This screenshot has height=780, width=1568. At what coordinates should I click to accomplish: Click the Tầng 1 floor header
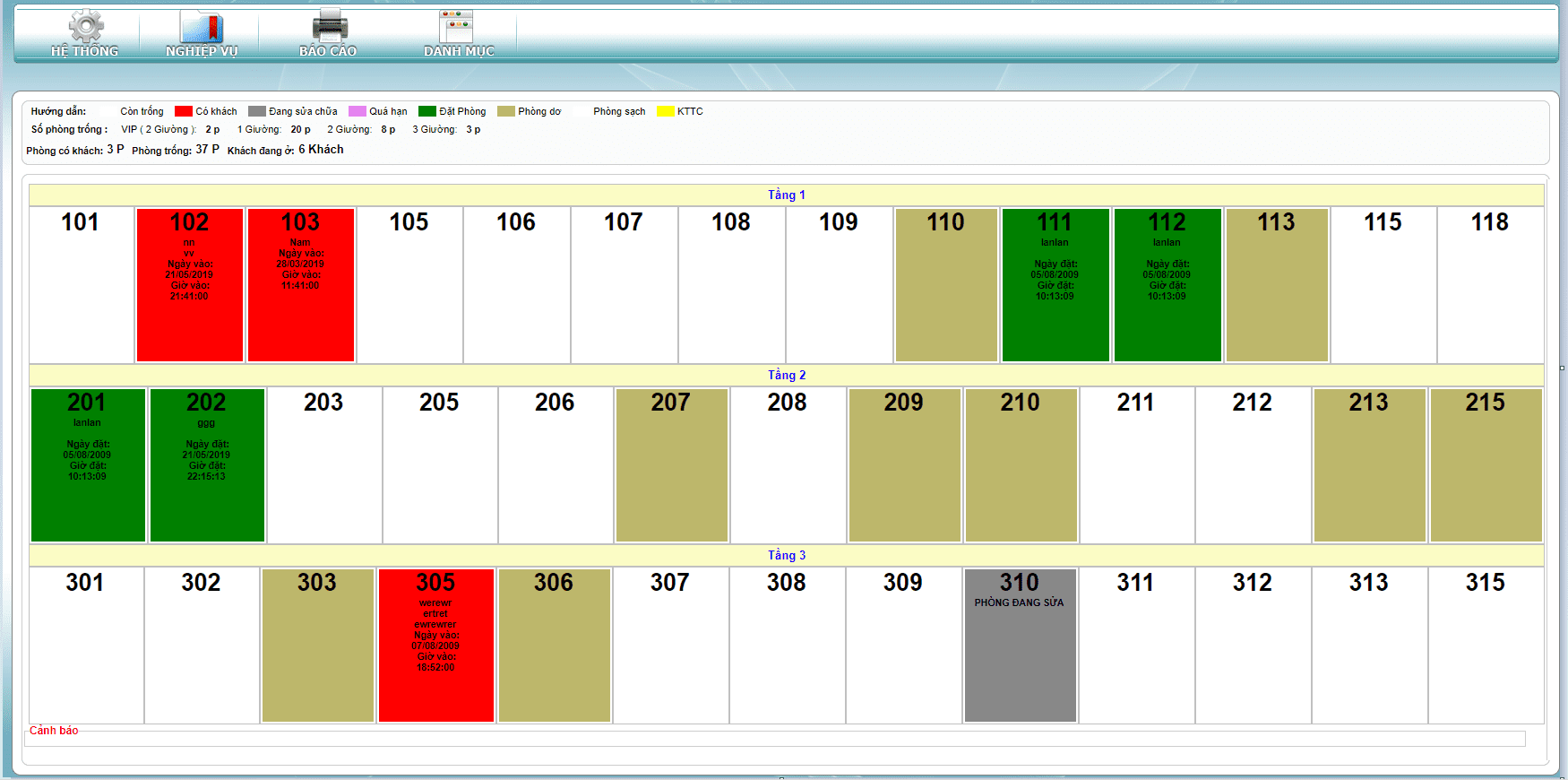(x=786, y=195)
